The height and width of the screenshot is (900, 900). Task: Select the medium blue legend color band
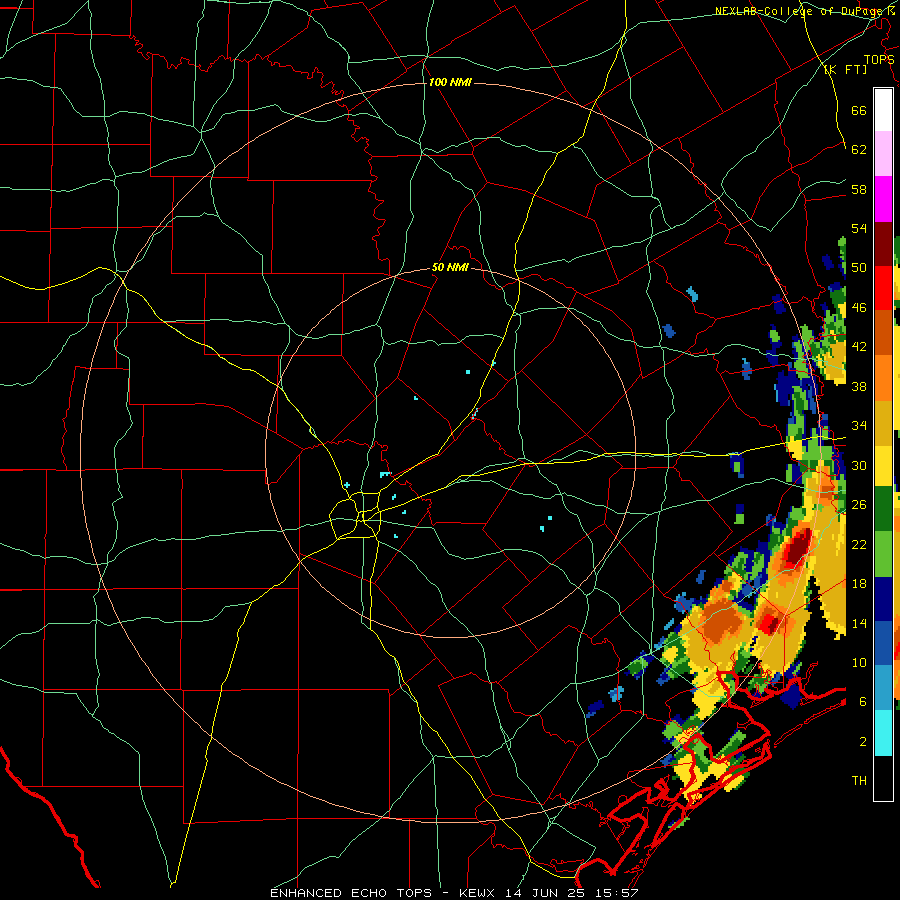(883, 643)
